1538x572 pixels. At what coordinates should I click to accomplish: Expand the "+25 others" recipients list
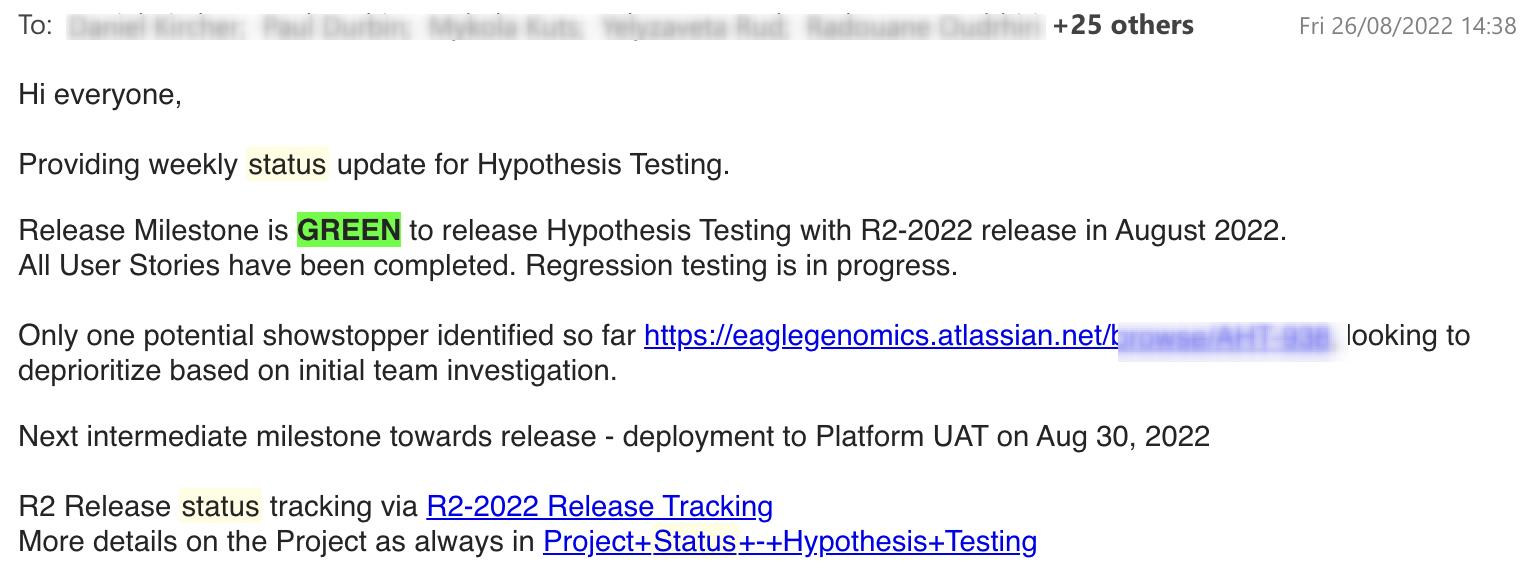1123,25
